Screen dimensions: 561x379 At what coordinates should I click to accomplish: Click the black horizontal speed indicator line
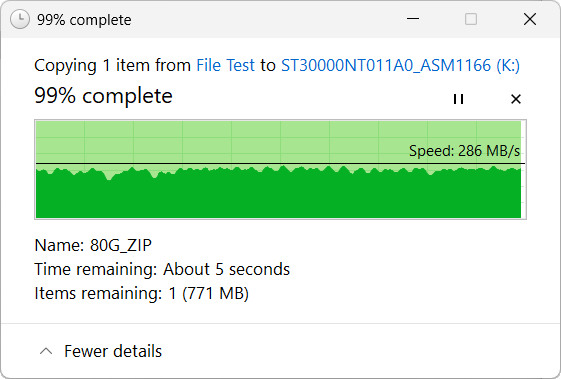280,164
